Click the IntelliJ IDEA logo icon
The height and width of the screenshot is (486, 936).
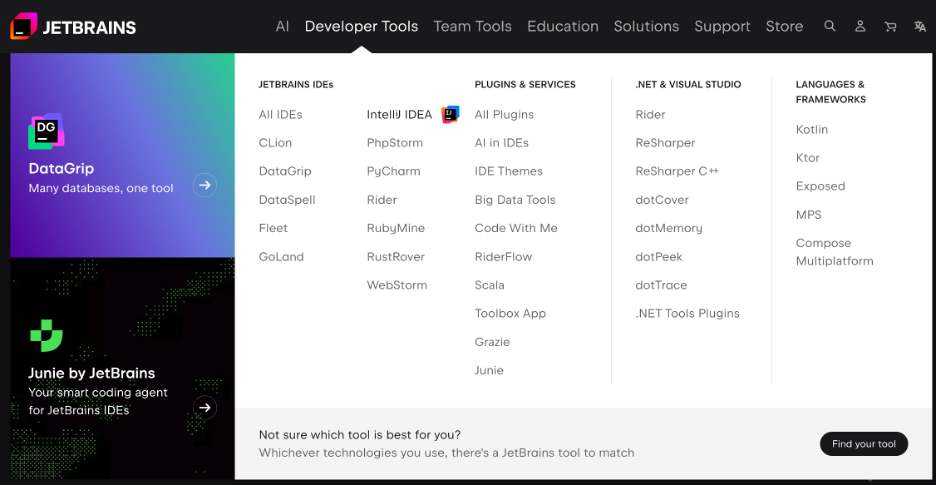451,114
